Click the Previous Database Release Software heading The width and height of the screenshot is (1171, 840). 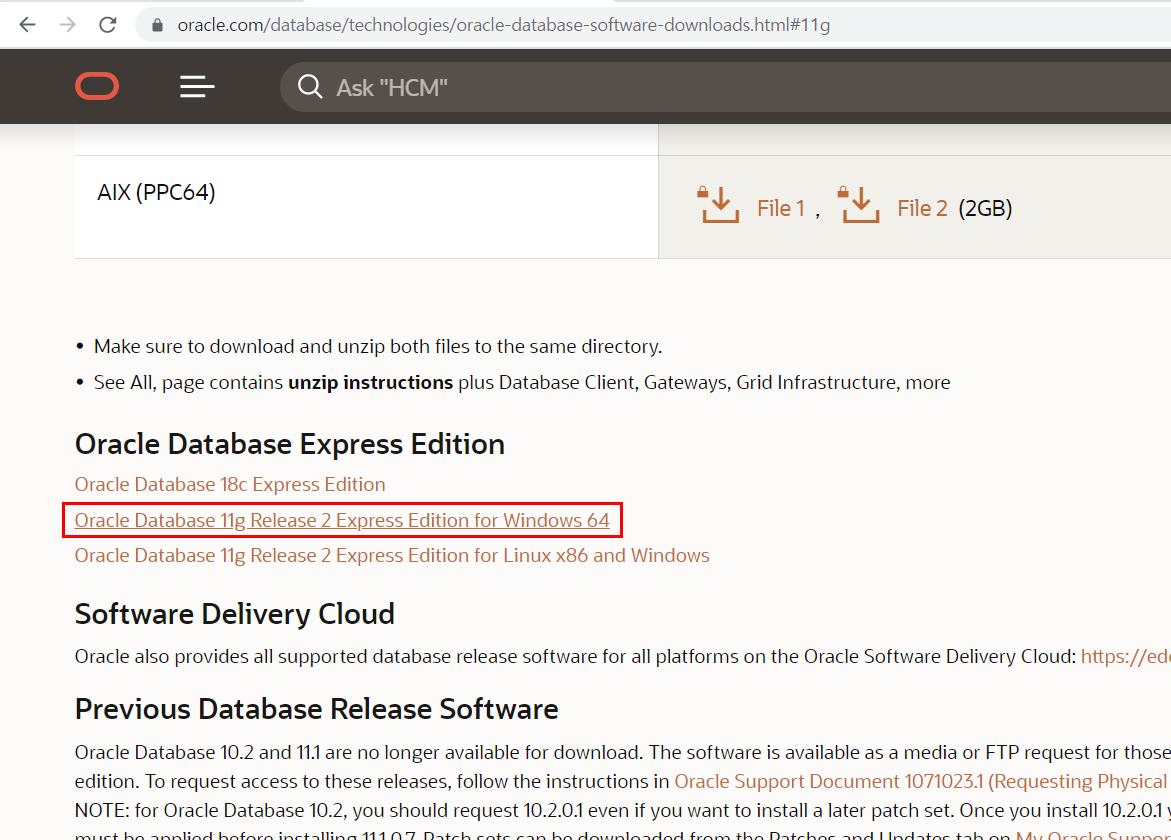pos(317,709)
